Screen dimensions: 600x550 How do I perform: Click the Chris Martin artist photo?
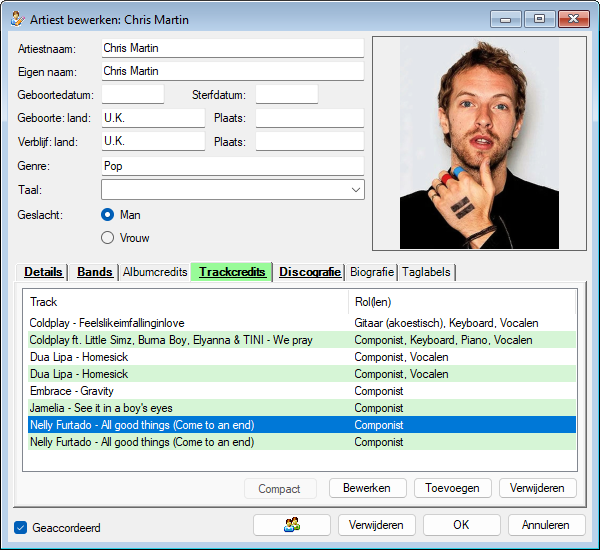tap(479, 144)
